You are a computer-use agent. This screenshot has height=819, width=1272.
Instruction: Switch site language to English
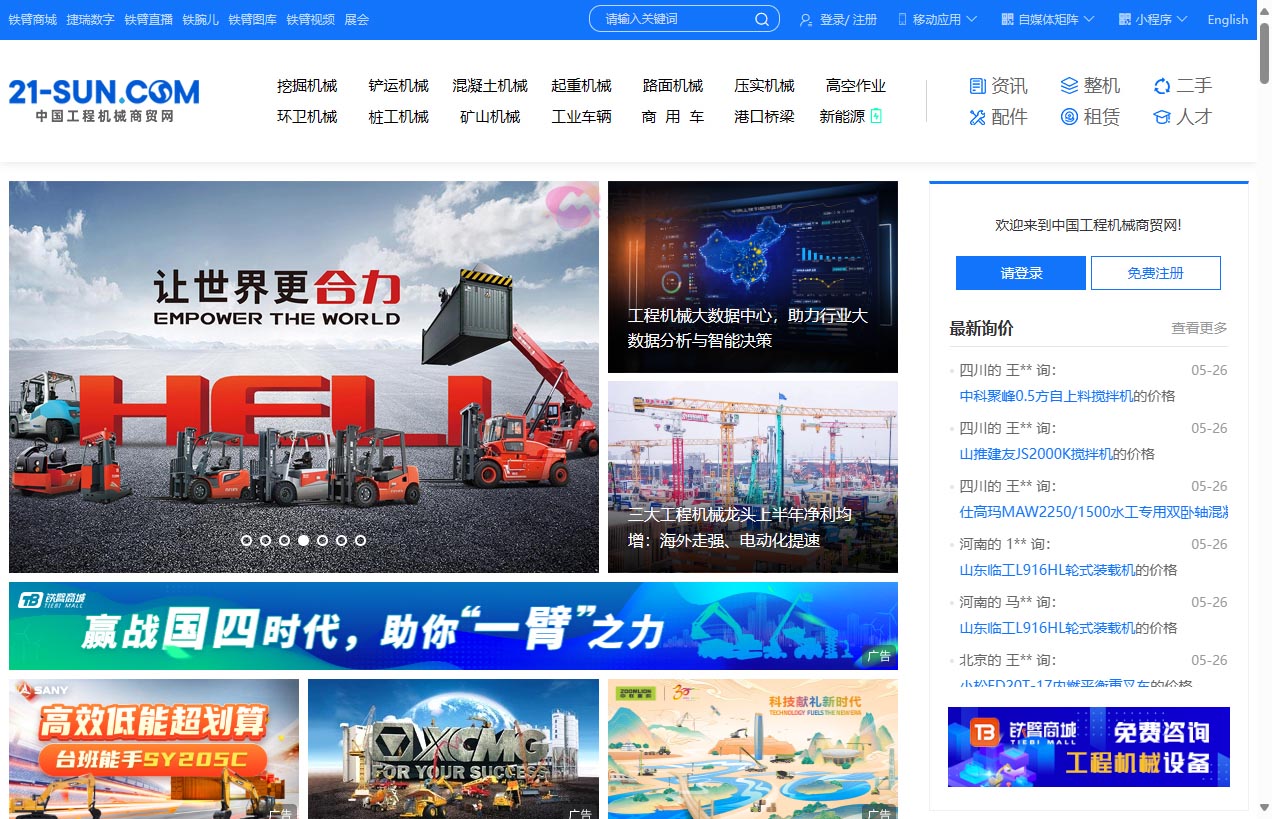(x=1227, y=18)
